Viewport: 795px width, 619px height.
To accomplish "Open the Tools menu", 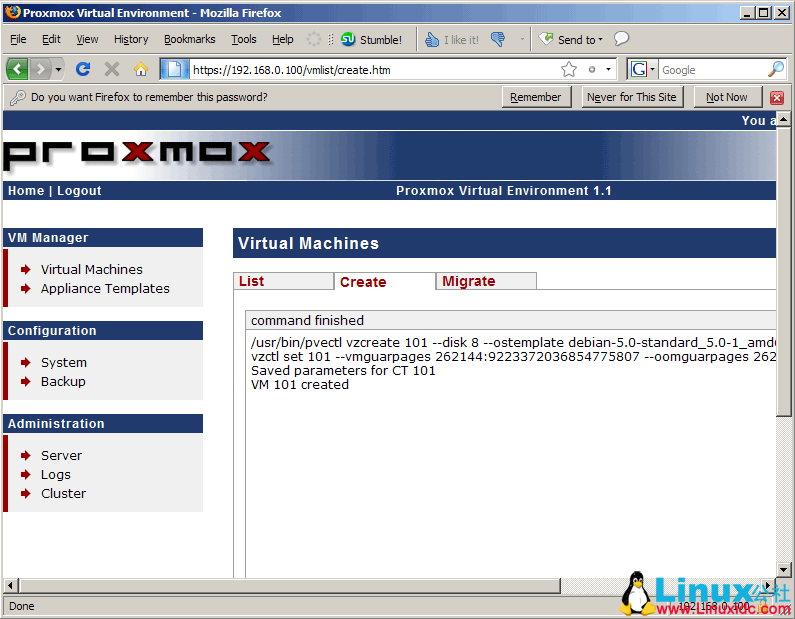I will point(243,39).
